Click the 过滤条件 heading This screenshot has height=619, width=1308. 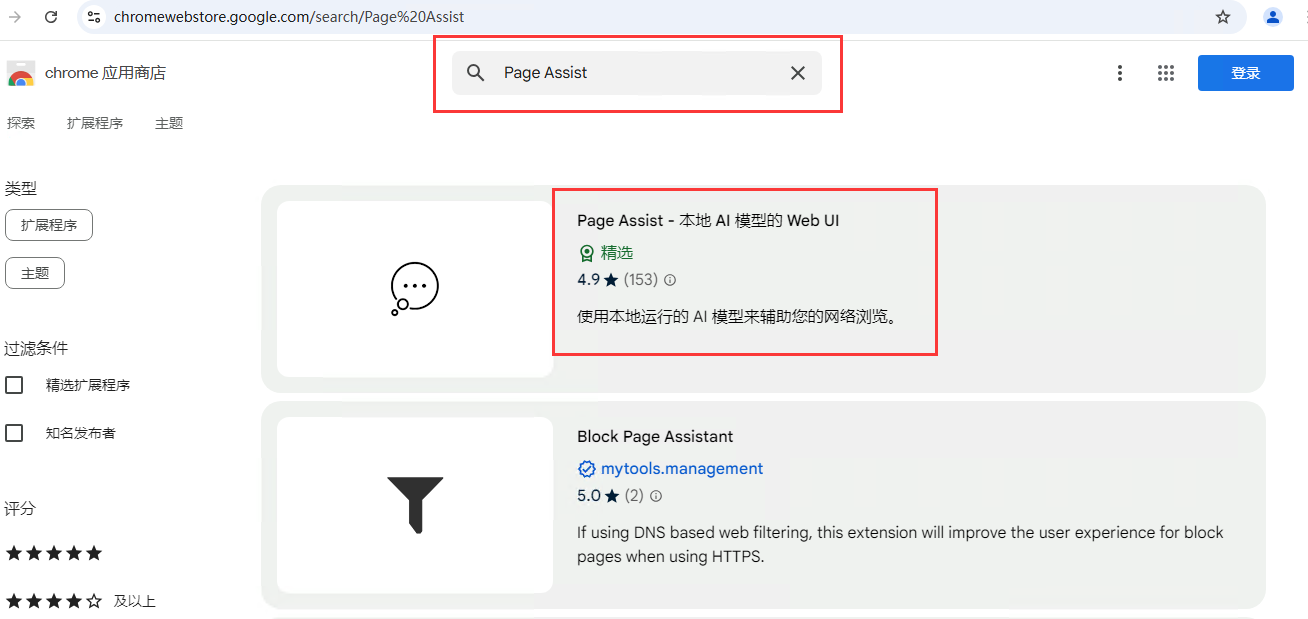tap(36, 348)
